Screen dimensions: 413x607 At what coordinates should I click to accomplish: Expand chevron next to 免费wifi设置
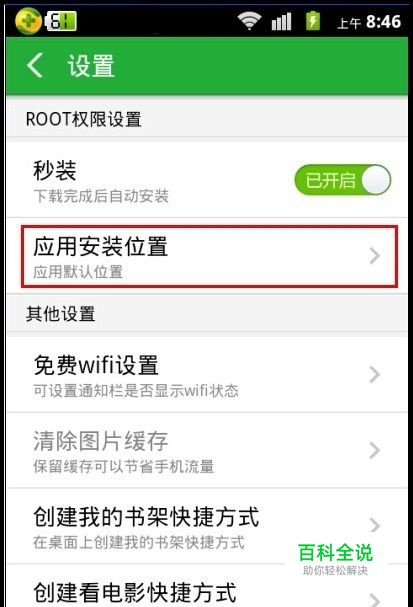tap(374, 374)
